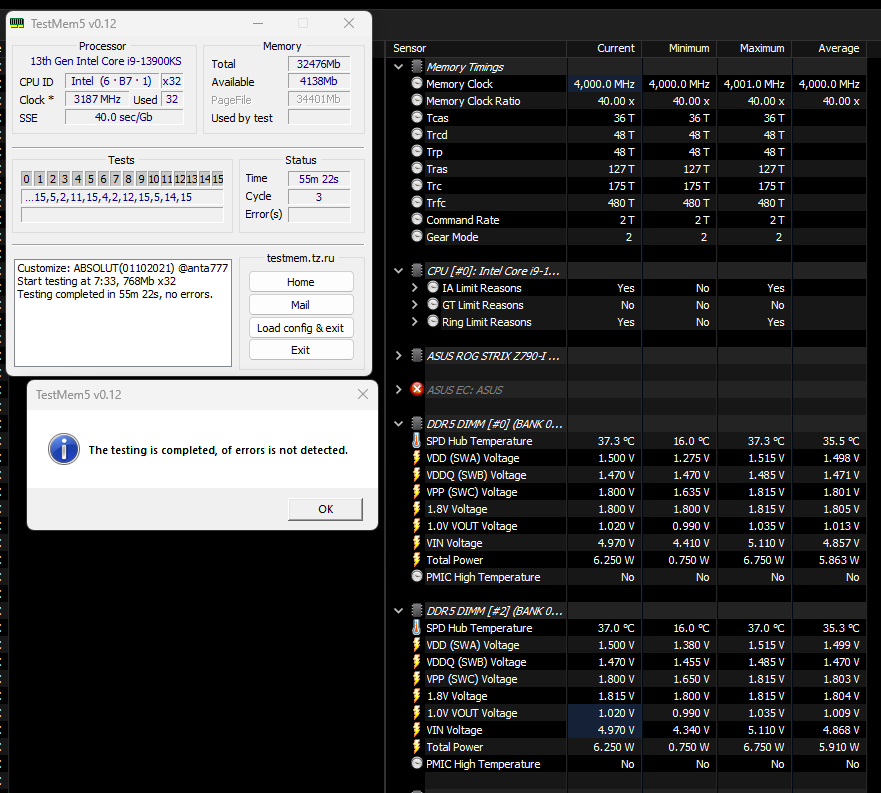Click the CPU [#0] Intel Core chip icon

(x=416, y=270)
